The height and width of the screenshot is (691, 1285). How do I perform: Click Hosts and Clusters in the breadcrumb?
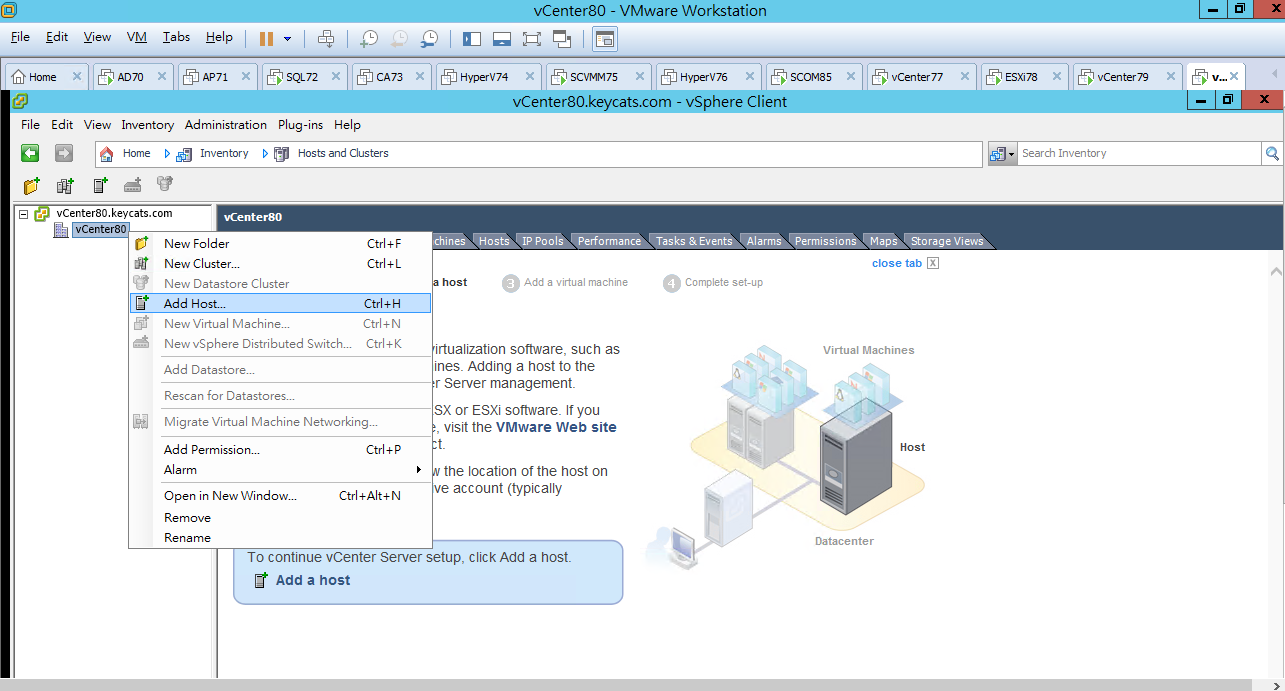click(x=343, y=153)
